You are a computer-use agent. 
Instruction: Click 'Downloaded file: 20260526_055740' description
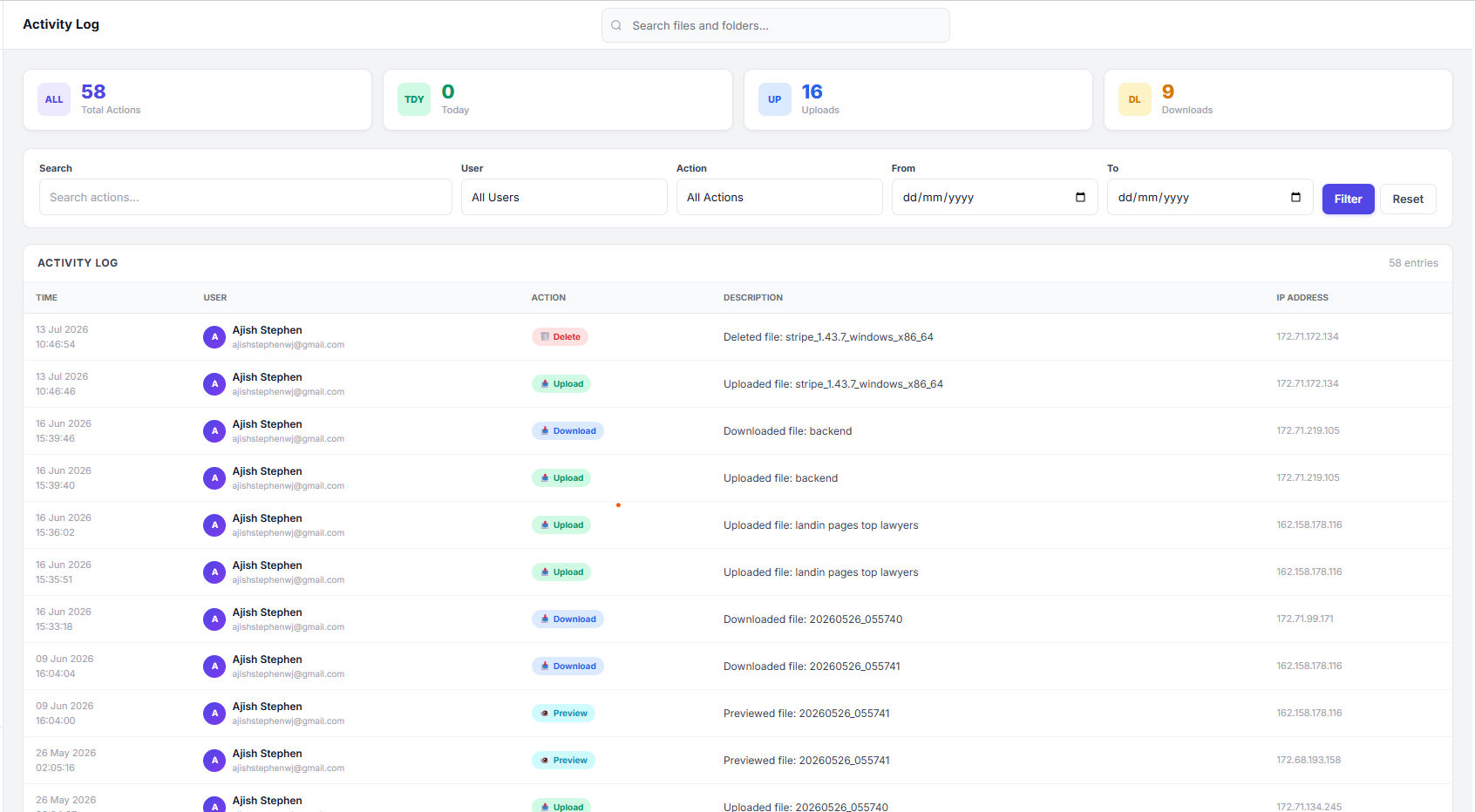click(x=812, y=619)
